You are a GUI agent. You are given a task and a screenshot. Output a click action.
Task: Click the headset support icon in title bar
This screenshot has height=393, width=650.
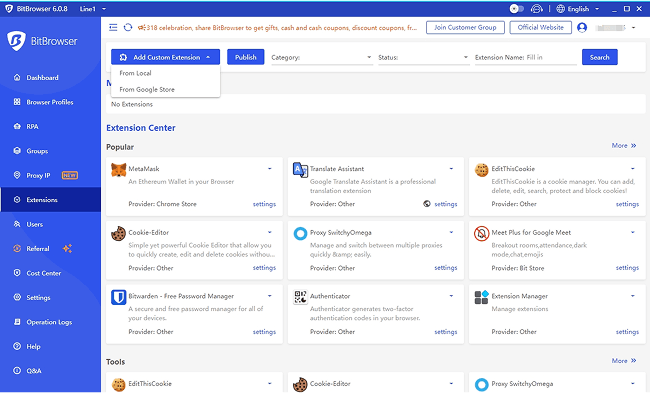click(536, 9)
